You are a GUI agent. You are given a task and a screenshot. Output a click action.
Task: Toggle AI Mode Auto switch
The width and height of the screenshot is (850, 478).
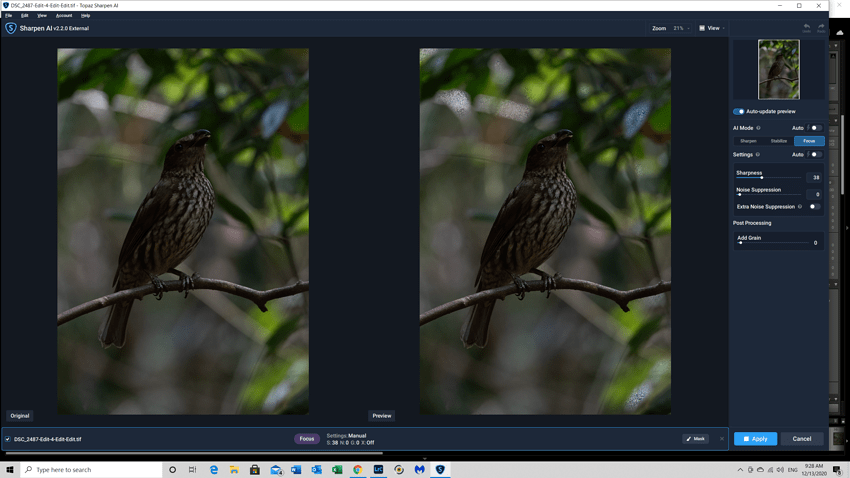click(x=816, y=128)
